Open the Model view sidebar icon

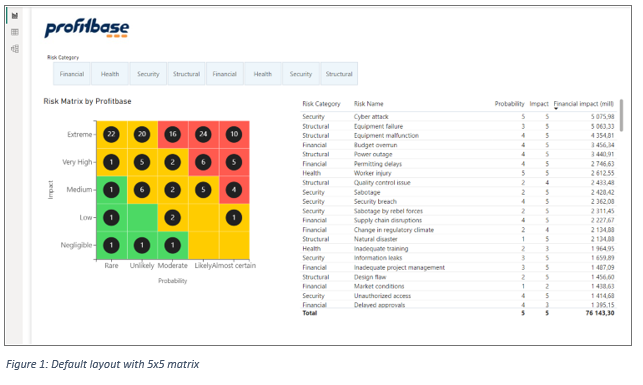pos(15,49)
